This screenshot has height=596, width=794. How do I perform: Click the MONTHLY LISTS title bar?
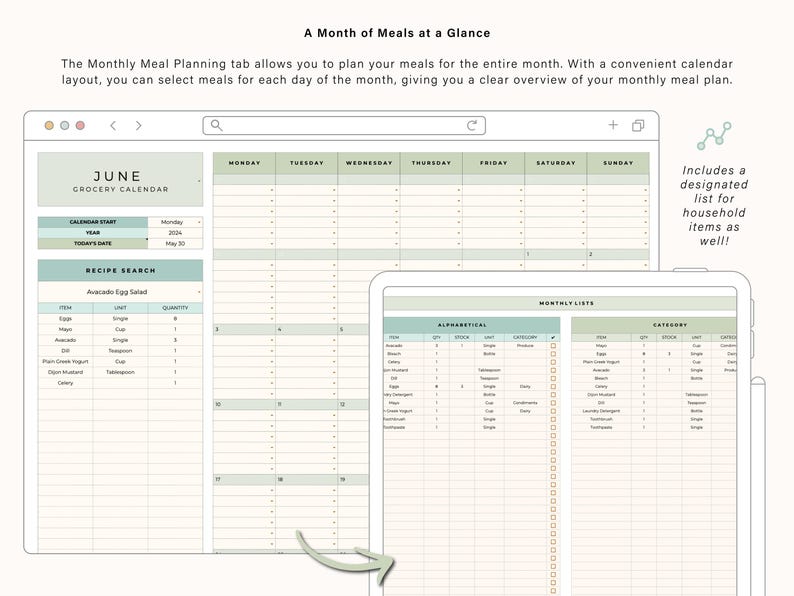coord(560,303)
